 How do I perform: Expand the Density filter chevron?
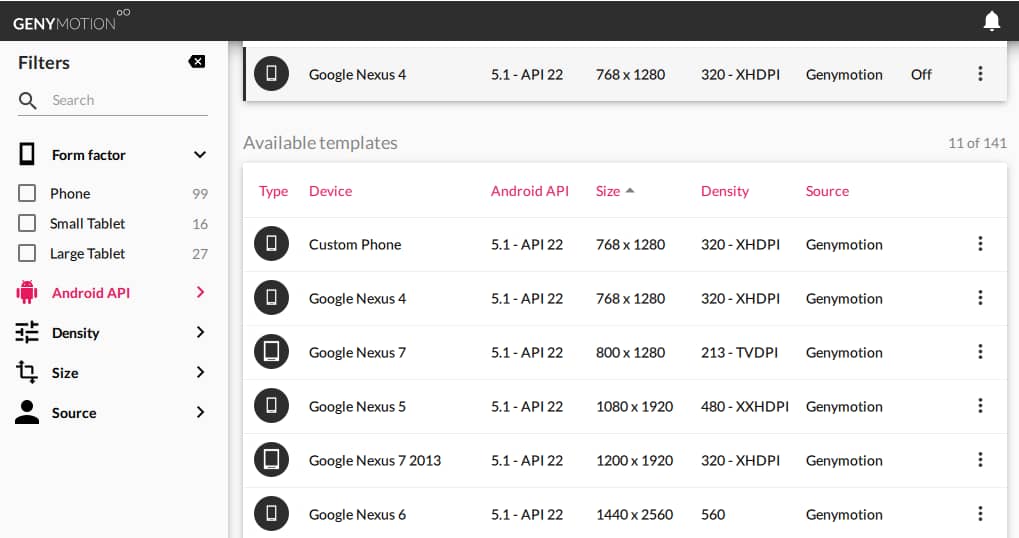[x=200, y=332]
